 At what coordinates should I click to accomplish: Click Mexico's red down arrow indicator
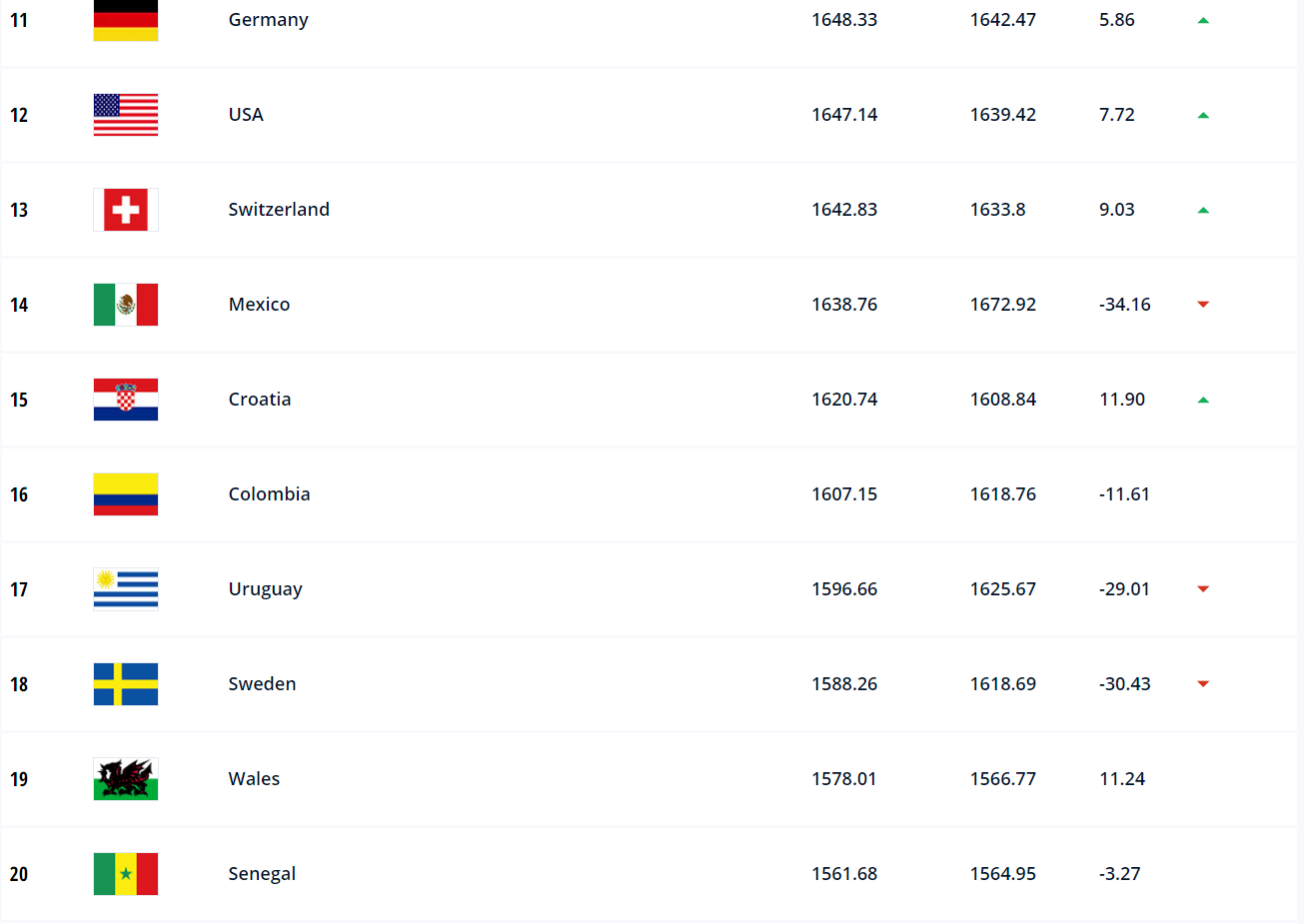click(1203, 305)
